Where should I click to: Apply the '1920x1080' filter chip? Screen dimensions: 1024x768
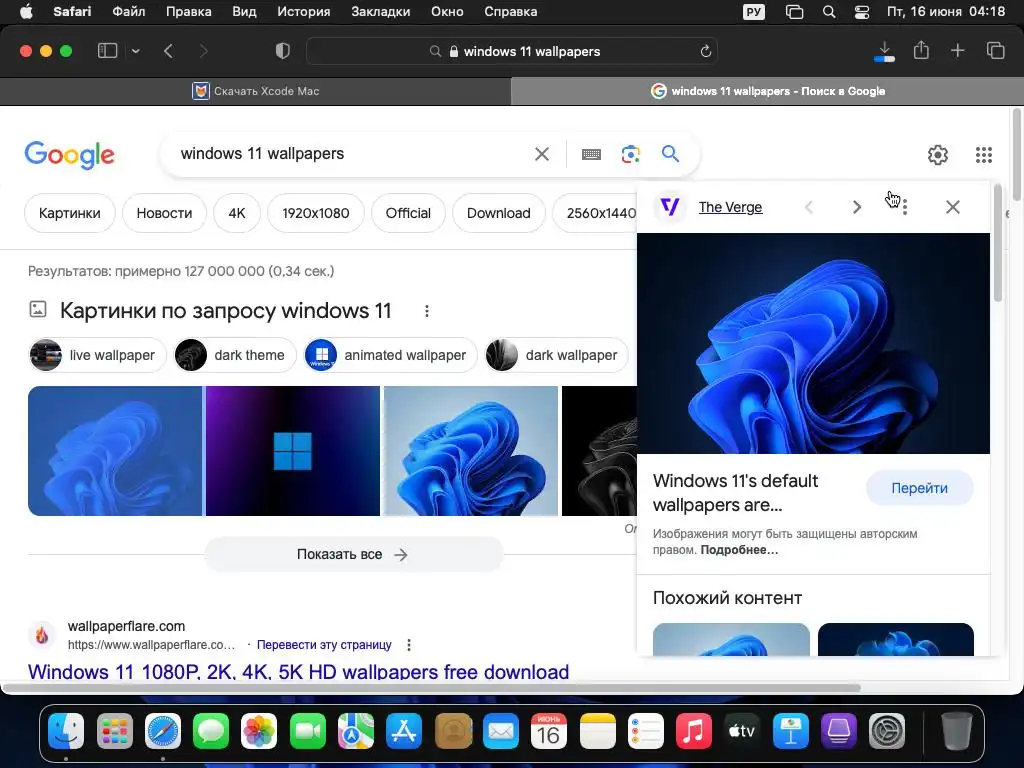coord(315,213)
